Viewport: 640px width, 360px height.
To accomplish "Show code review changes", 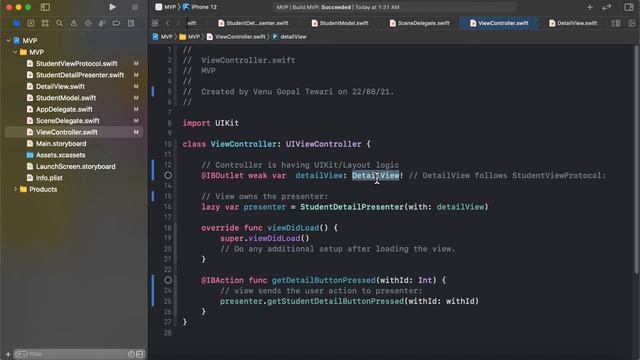I will [607, 7].
